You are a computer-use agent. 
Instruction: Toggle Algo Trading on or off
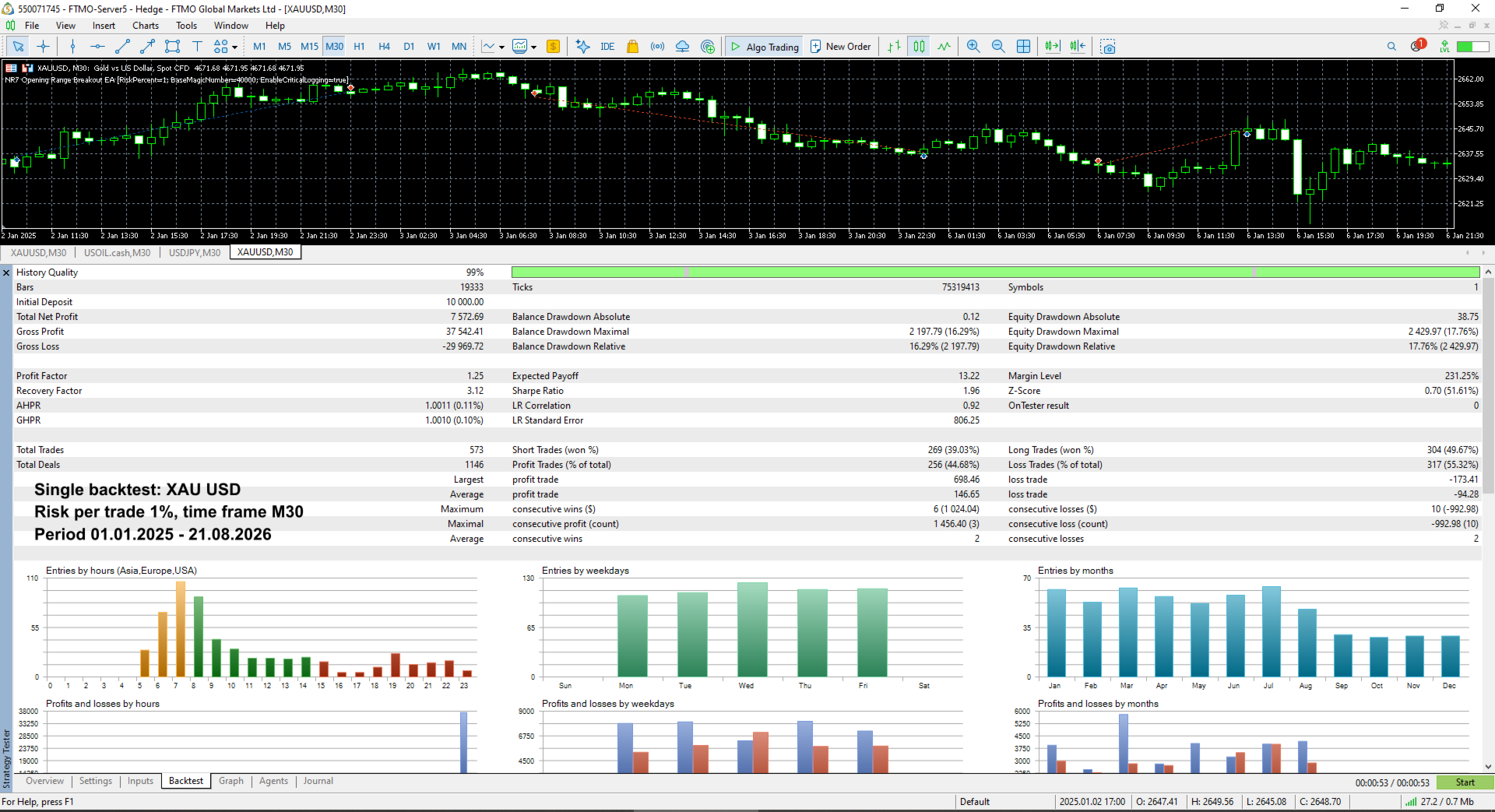[x=765, y=47]
